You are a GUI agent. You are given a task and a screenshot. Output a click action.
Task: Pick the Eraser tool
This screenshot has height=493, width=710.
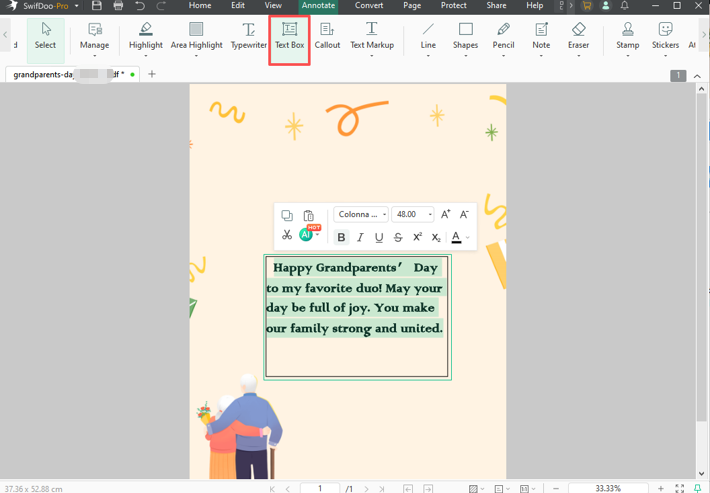(578, 36)
